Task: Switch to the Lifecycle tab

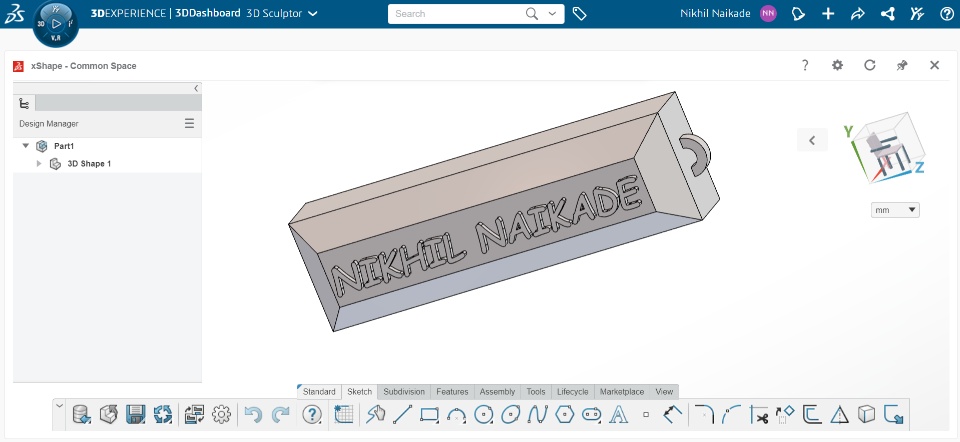Action: [x=572, y=392]
